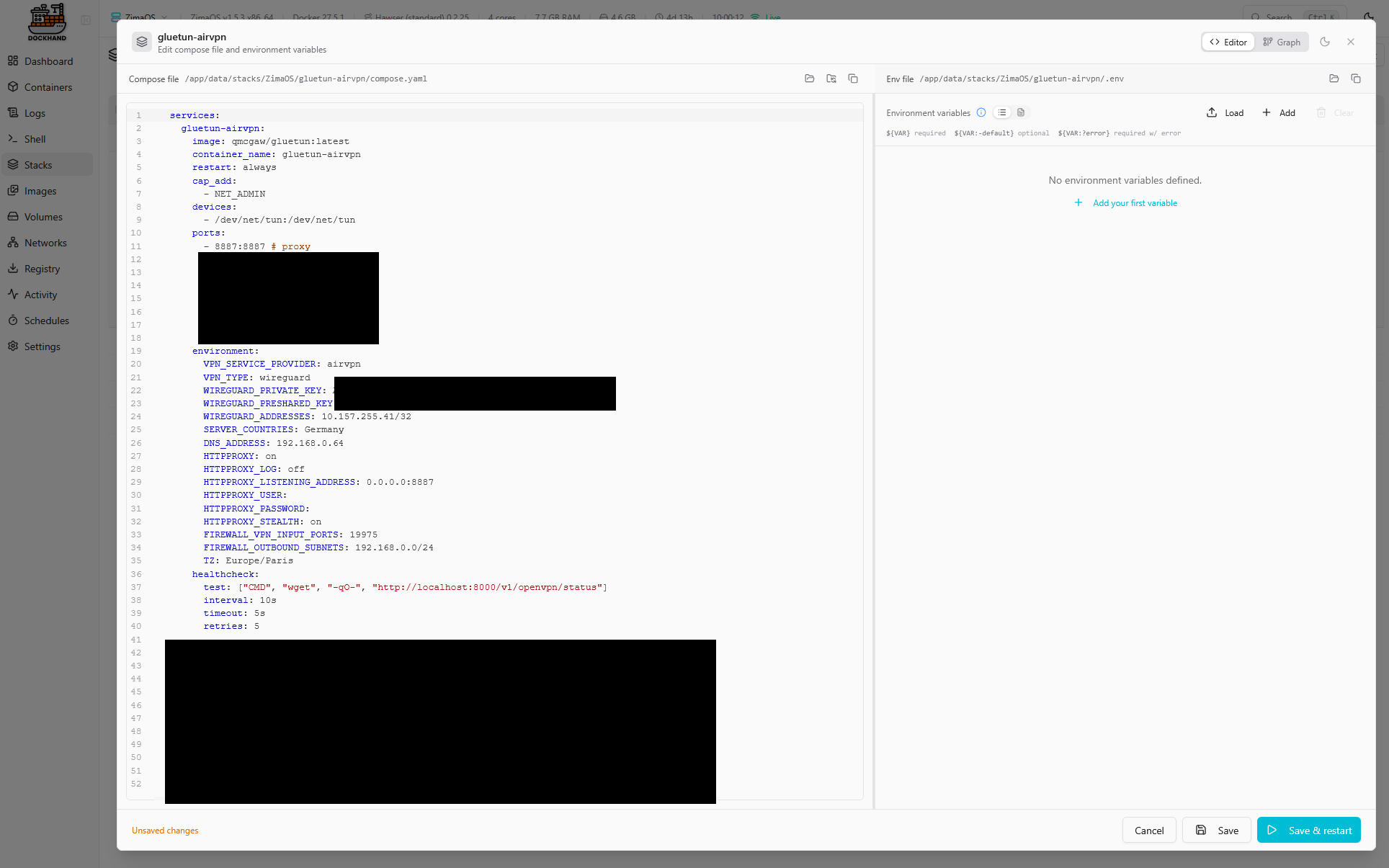Open folder icon for env file

click(x=1334, y=79)
